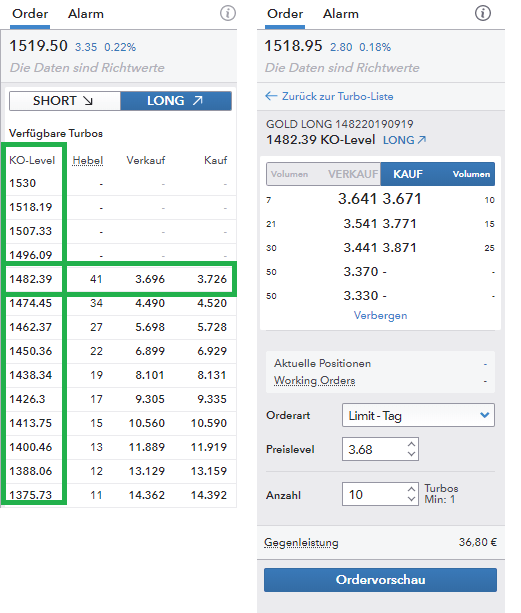
Task: Select turbo with KO-Level 1388.06
Action: coord(119,471)
